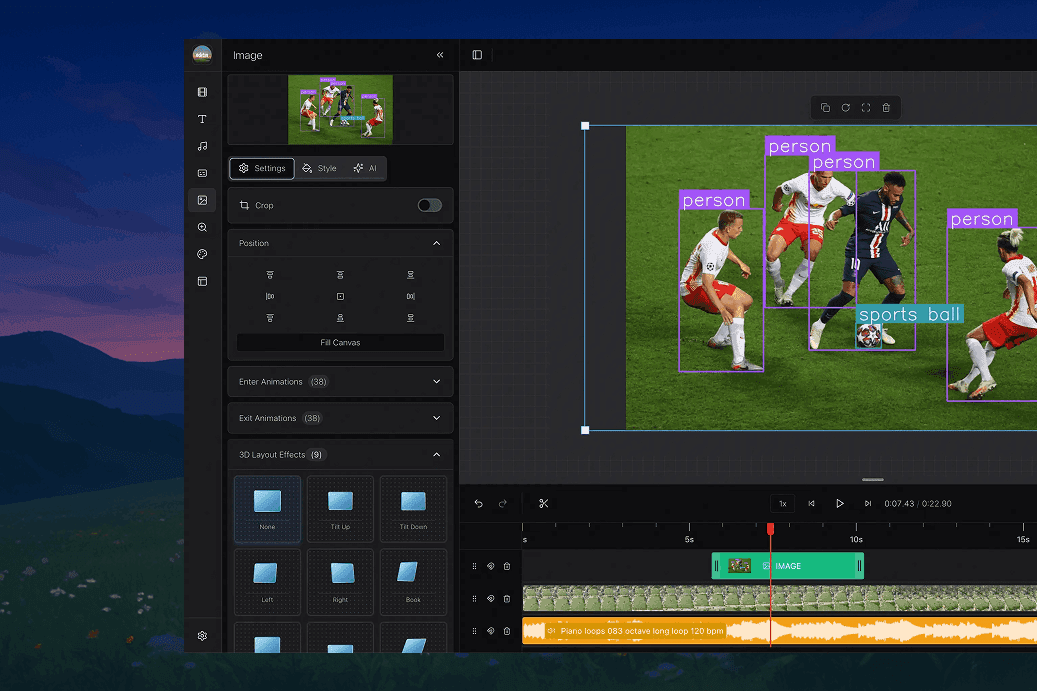Enable the Crop toggle switch
The width and height of the screenshot is (1037, 691).
[430, 205]
